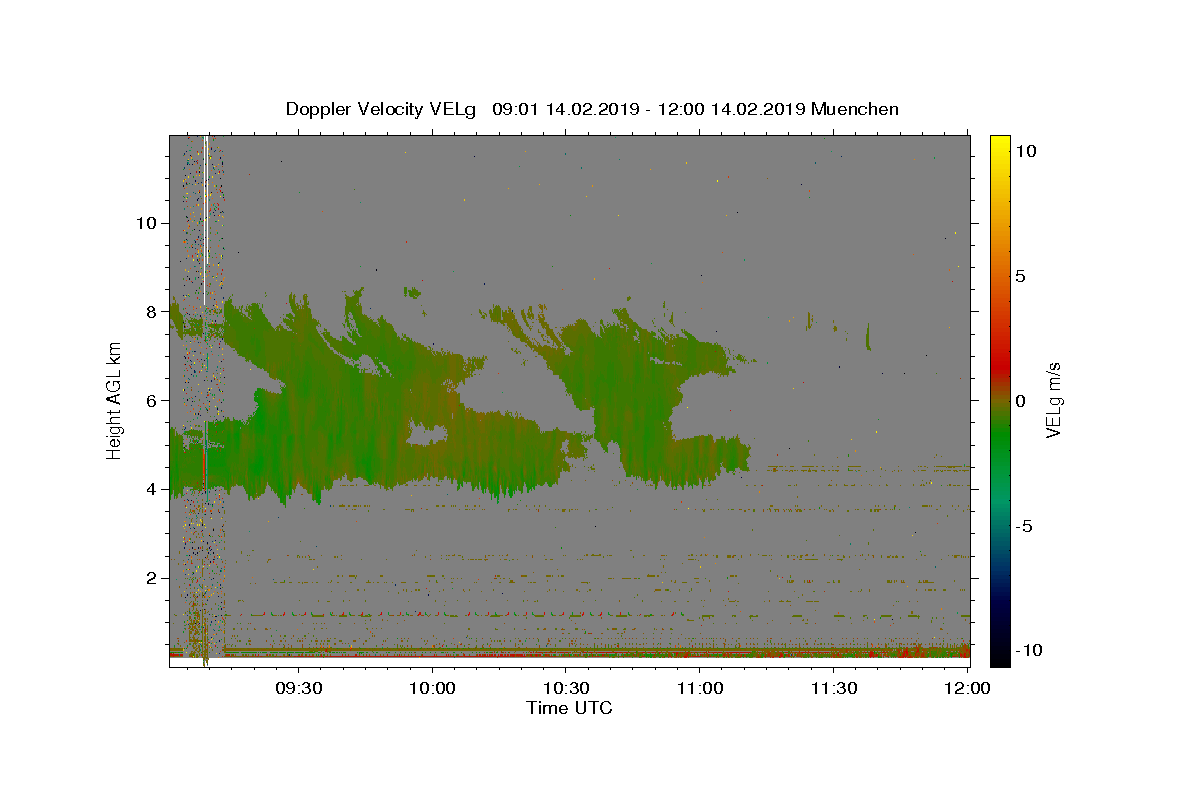
Task: Click the height axis label '4'
Action: click(149, 489)
